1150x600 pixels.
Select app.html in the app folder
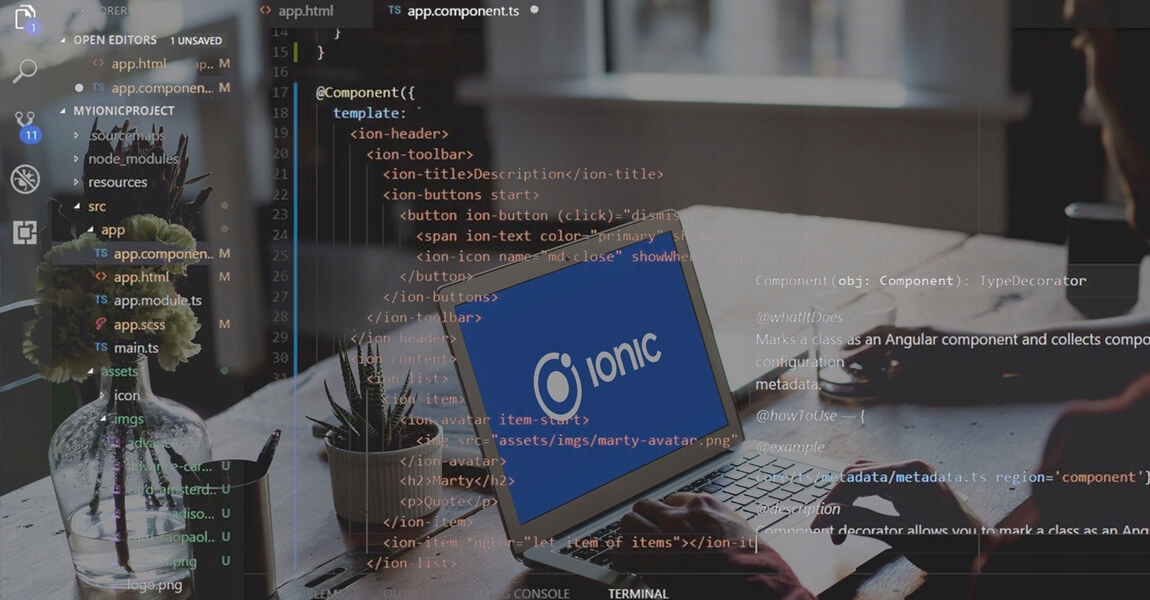tap(141, 277)
